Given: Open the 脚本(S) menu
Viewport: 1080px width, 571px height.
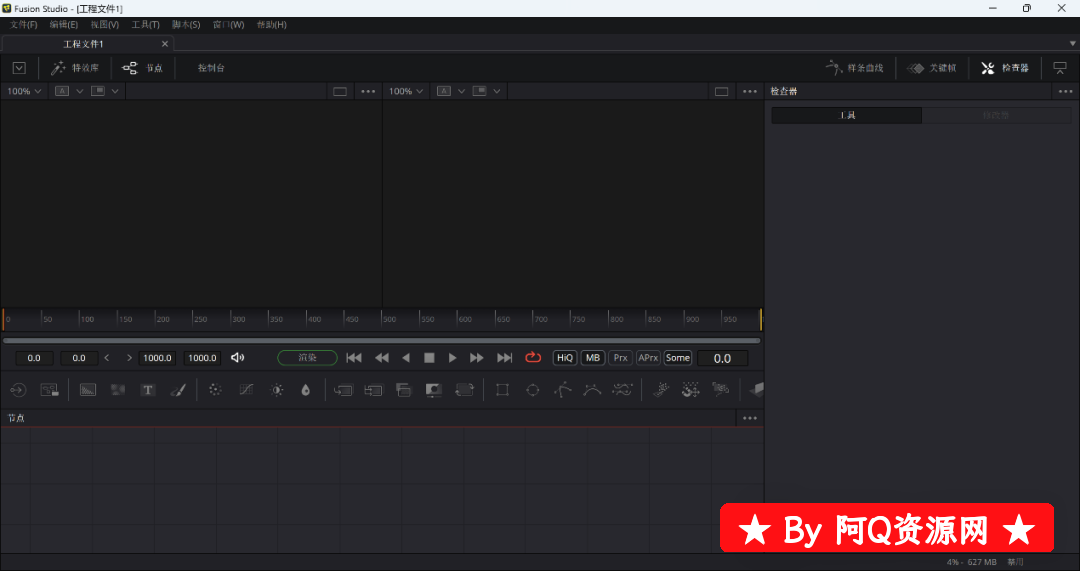Looking at the screenshot, I should [186, 25].
